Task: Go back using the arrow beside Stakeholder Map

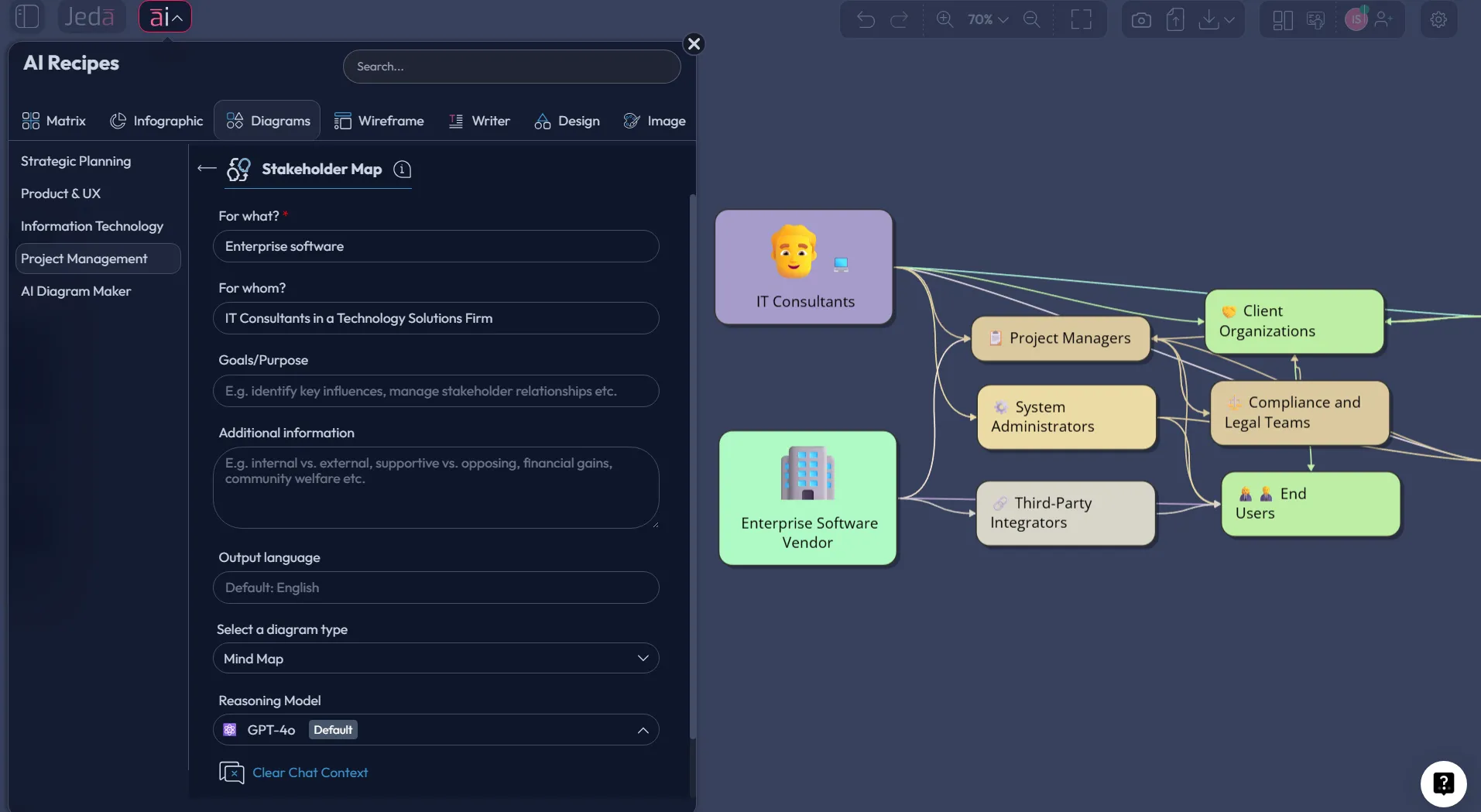Action: [x=206, y=169]
